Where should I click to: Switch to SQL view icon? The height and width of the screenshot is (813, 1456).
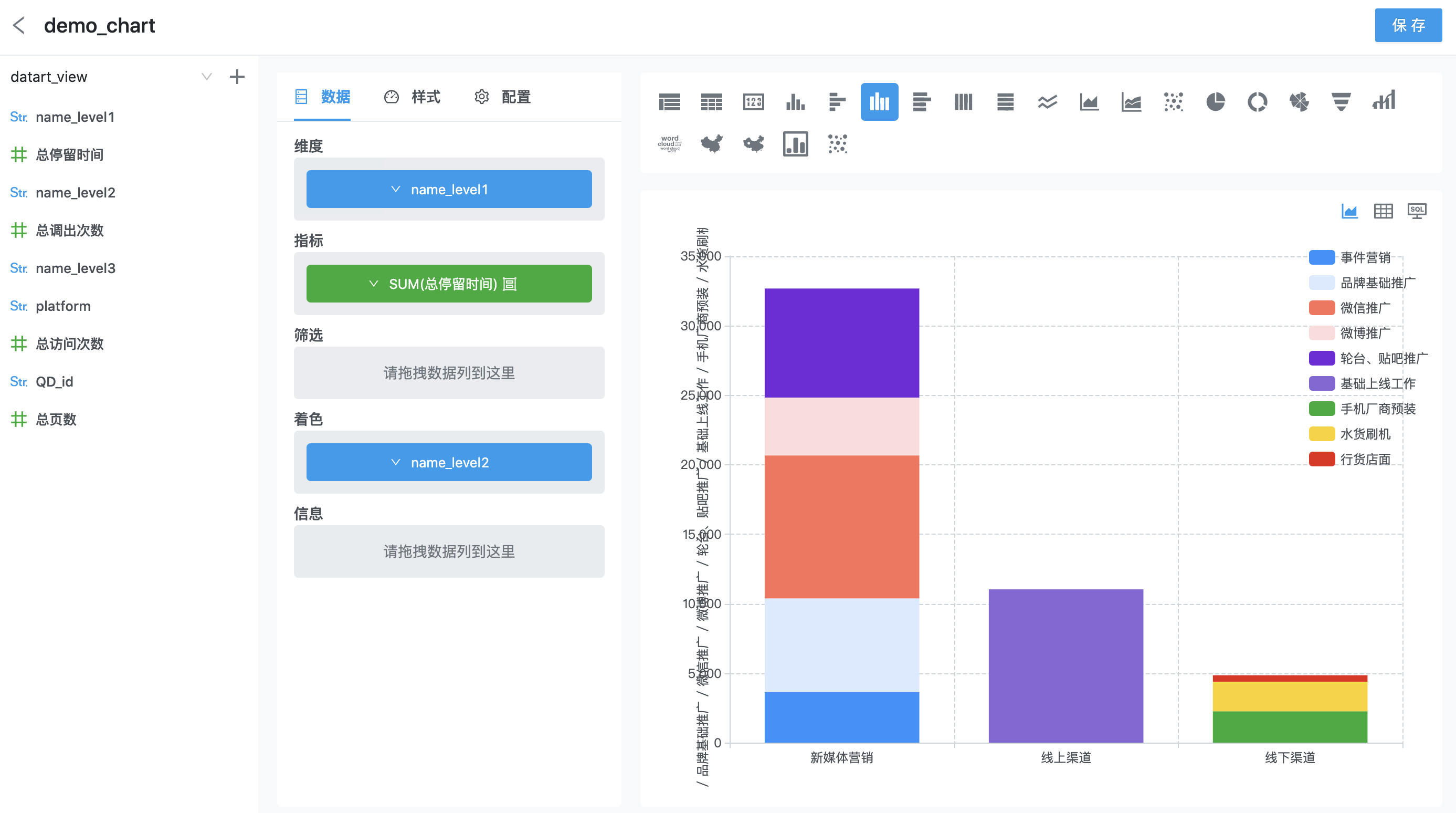(1417, 211)
